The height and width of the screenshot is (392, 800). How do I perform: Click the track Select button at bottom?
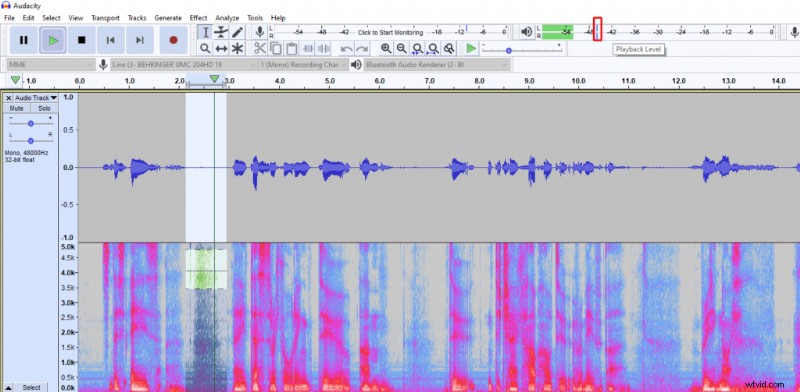pos(31,387)
